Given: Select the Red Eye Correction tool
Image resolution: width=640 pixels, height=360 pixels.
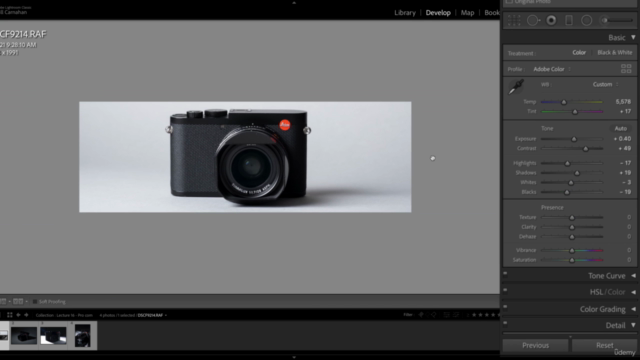Looking at the screenshot, I should 551,20.
